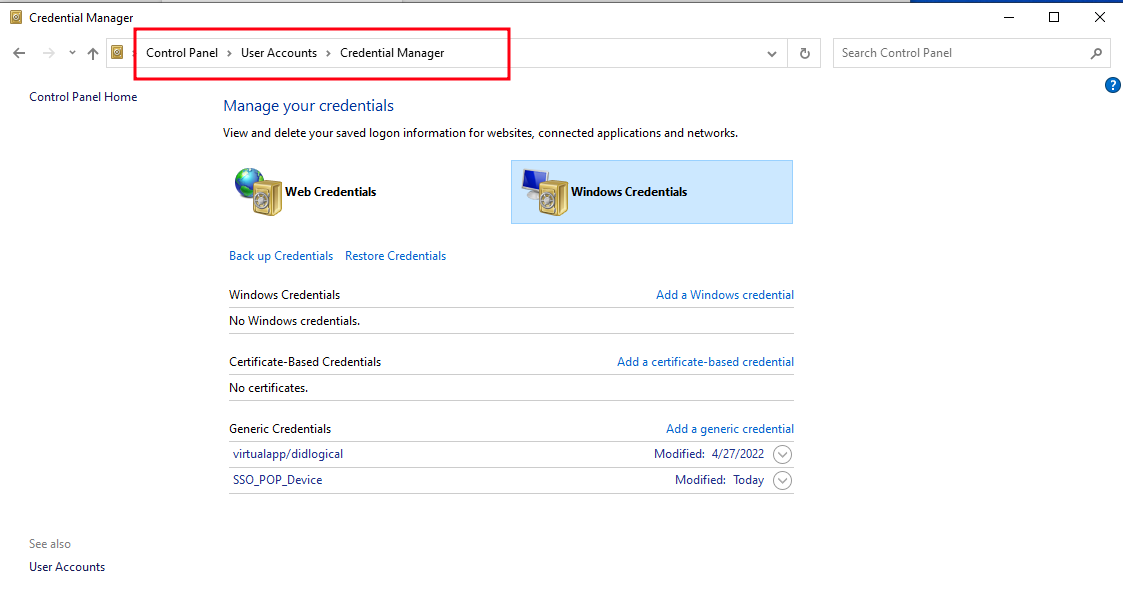Add a generic credential

tap(729, 428)
